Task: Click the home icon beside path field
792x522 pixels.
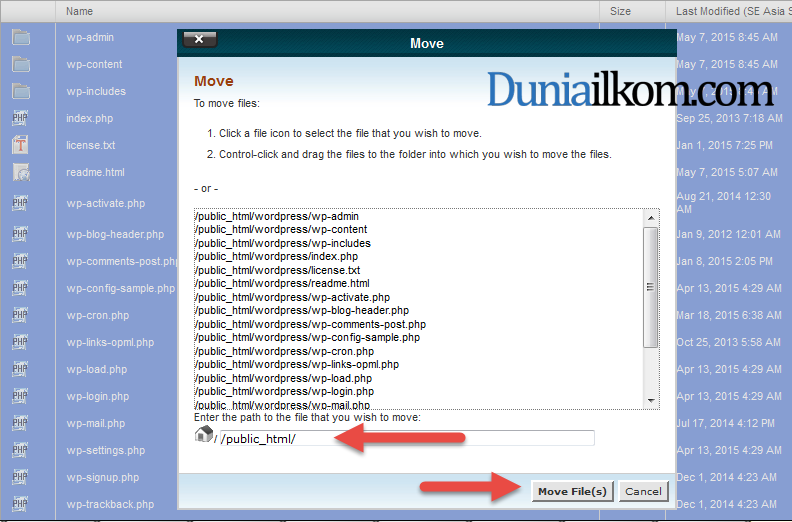Action: pyautogui.click(x=204, y=435)
